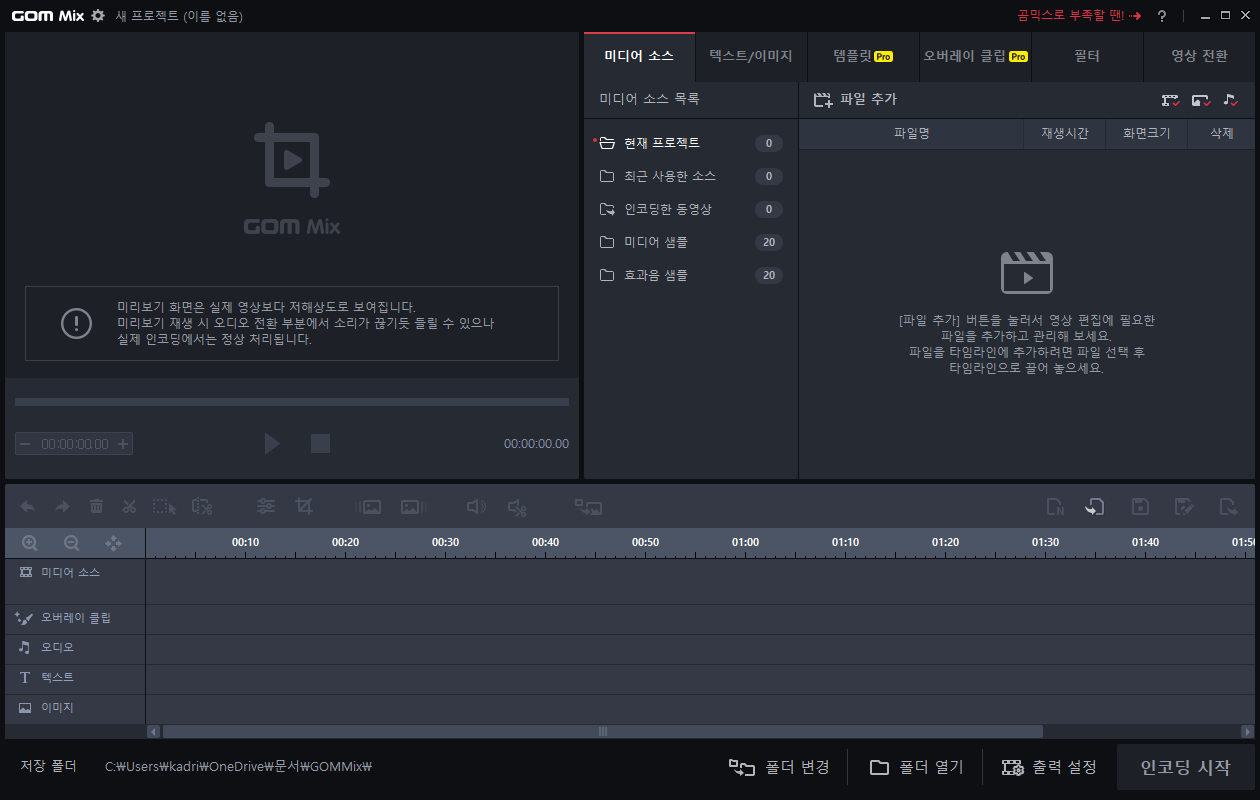Click the timeline scrollbar left arrow
Screen dimensions: 1260x800
(x=153, y=731)
